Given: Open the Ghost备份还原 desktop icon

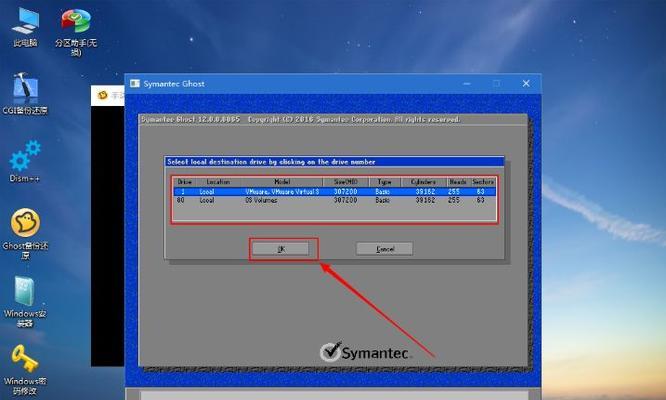Looking at the screenshot, I should pyautogui.click(x=25, y=234).
